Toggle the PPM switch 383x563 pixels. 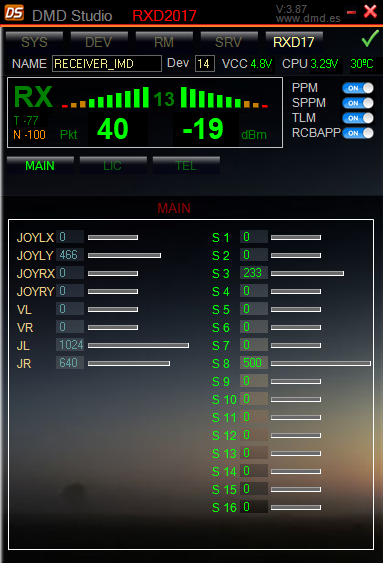click(x=358, y=88)
